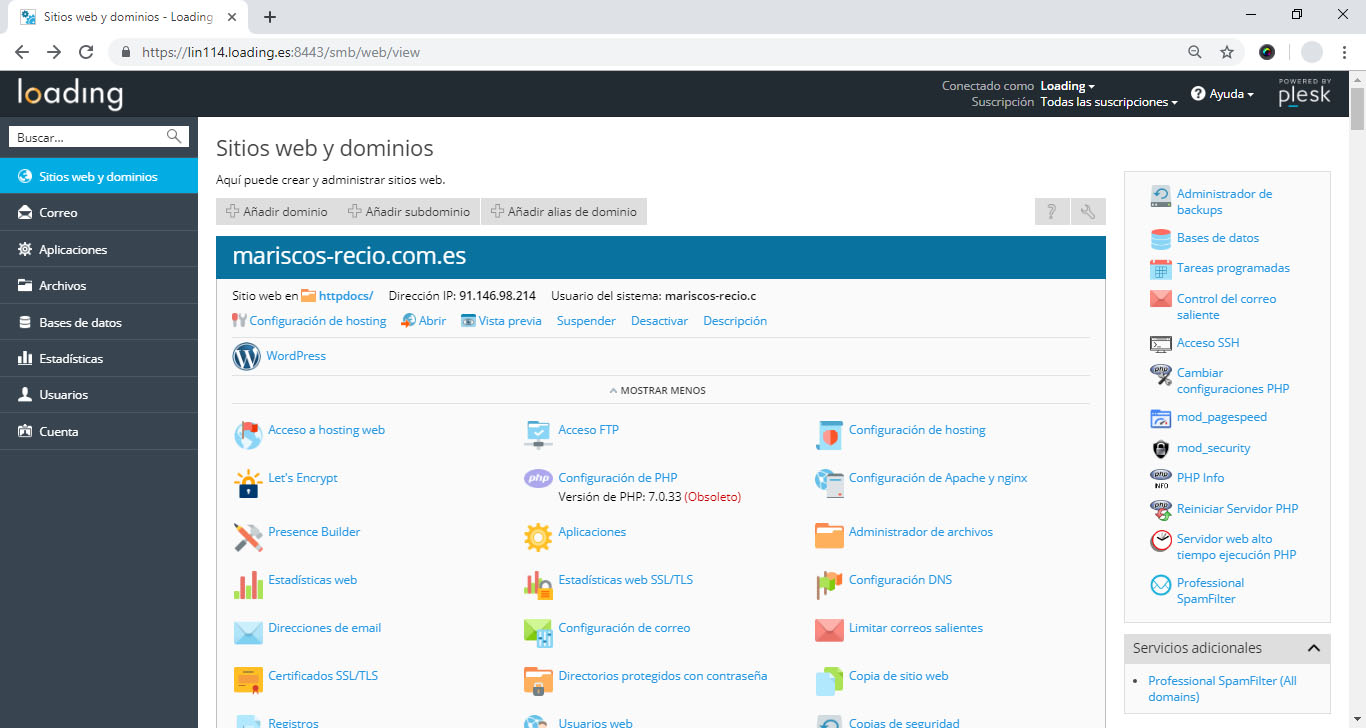Open Let's Encrypt padlock icon
The height and width of the screenshot is (728, 1366).
pyautogui.click(x=247, y=484)
